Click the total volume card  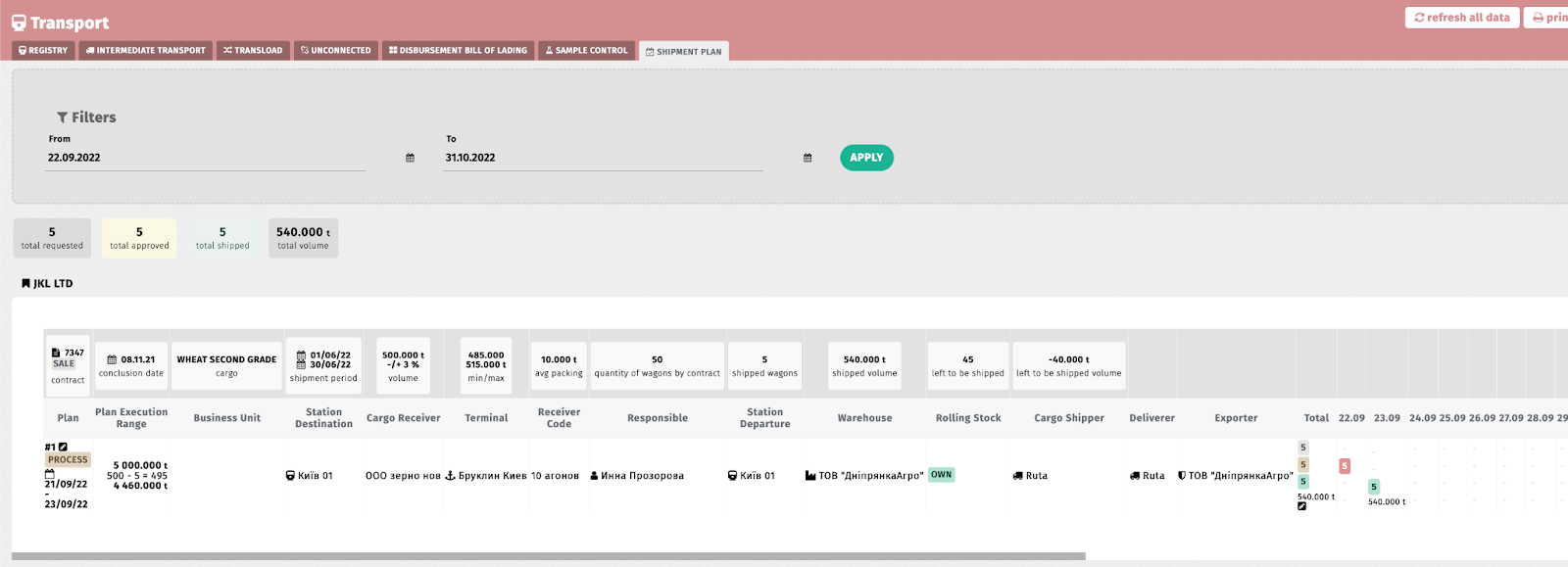pyautogui.click(x=303, y=238)
